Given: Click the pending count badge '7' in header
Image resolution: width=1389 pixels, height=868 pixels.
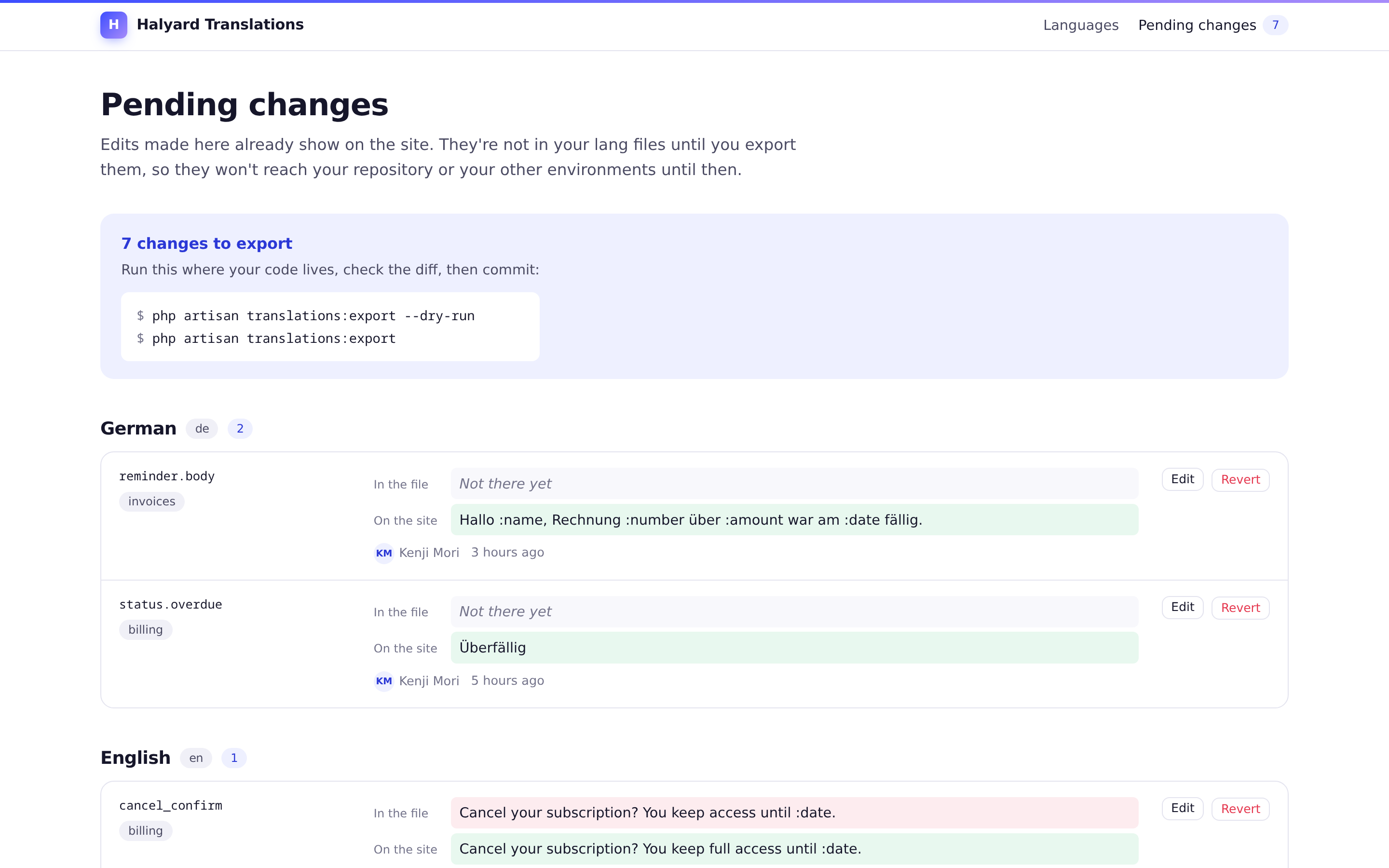Looking at the screenshot, I should tap(1275, 25).
